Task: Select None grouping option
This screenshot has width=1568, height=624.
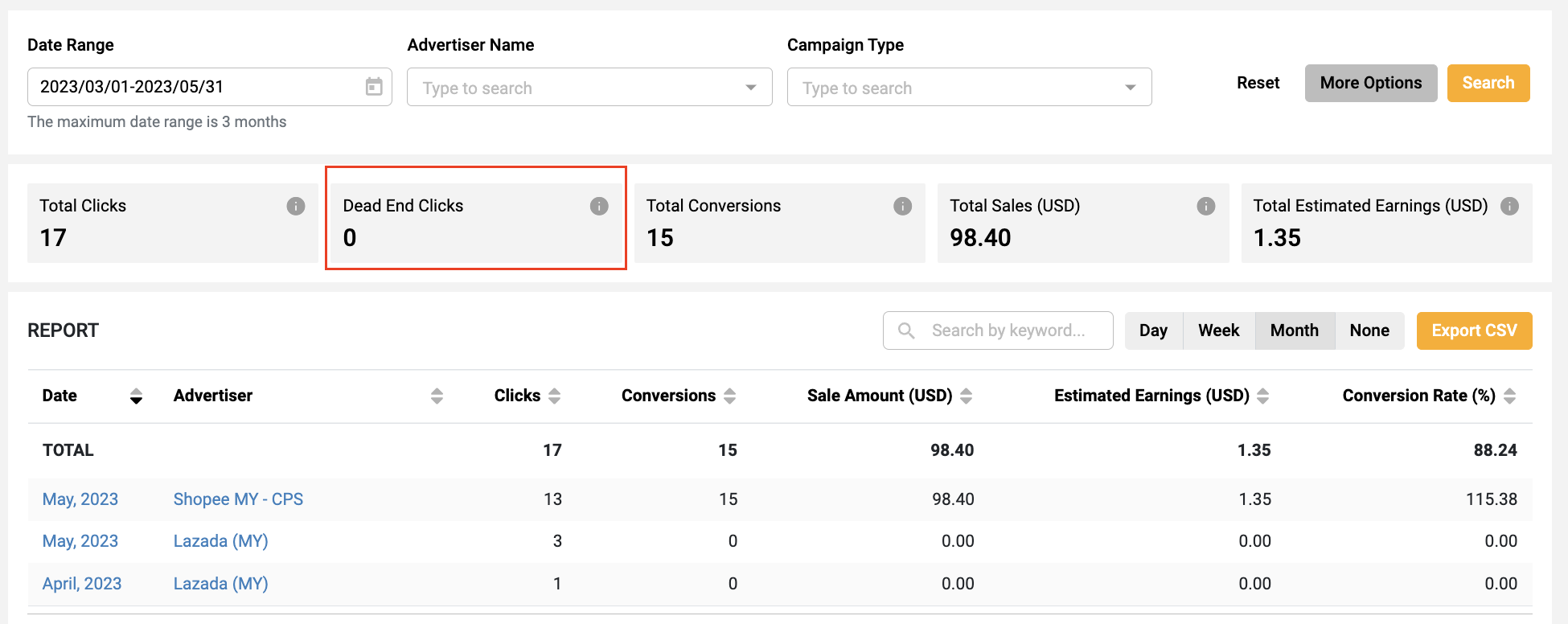Action: 1369,330
